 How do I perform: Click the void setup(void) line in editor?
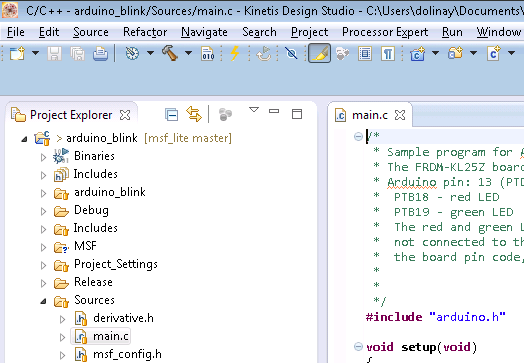[421, 347]
